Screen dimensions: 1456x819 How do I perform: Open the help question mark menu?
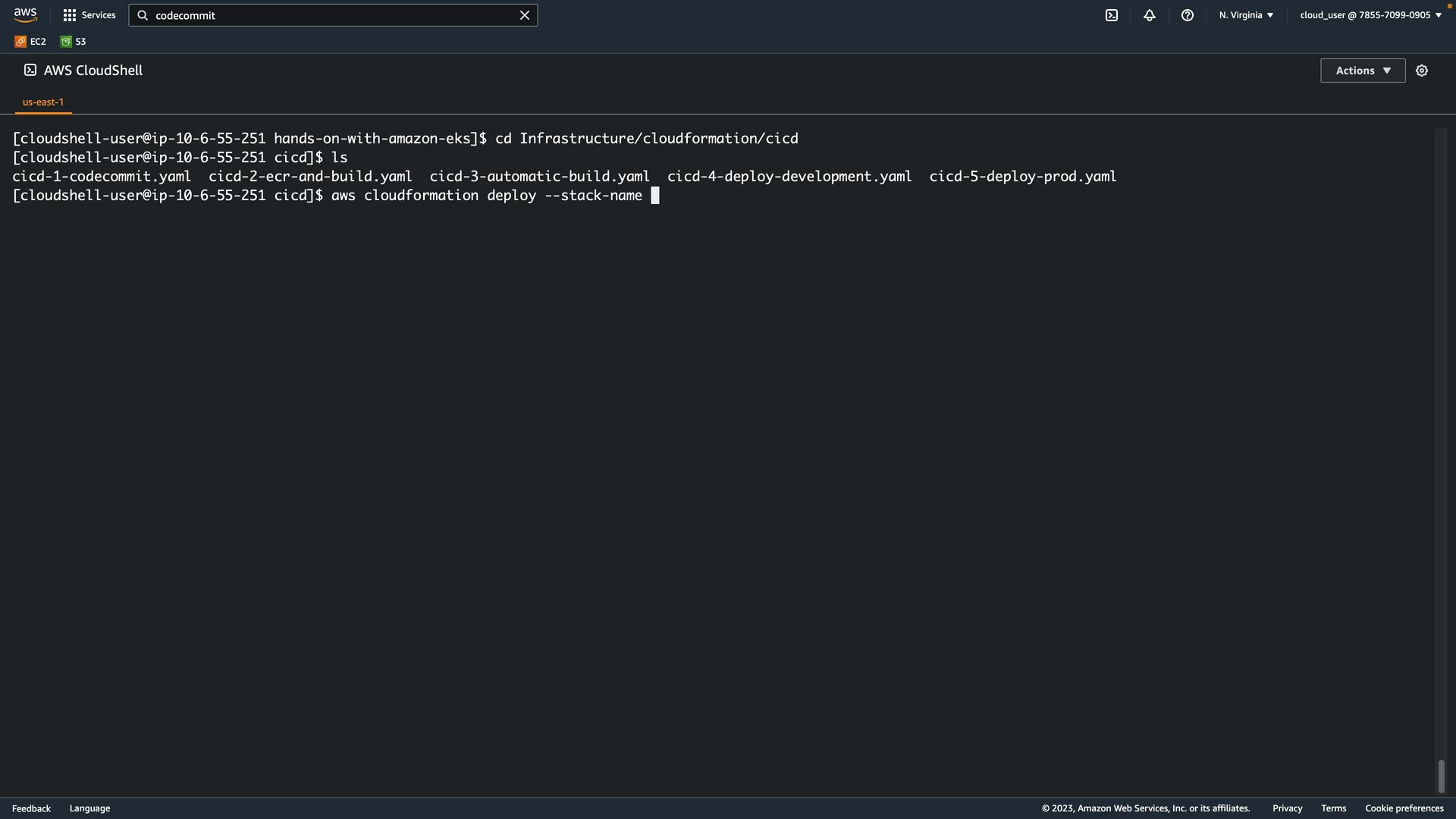1187,15
